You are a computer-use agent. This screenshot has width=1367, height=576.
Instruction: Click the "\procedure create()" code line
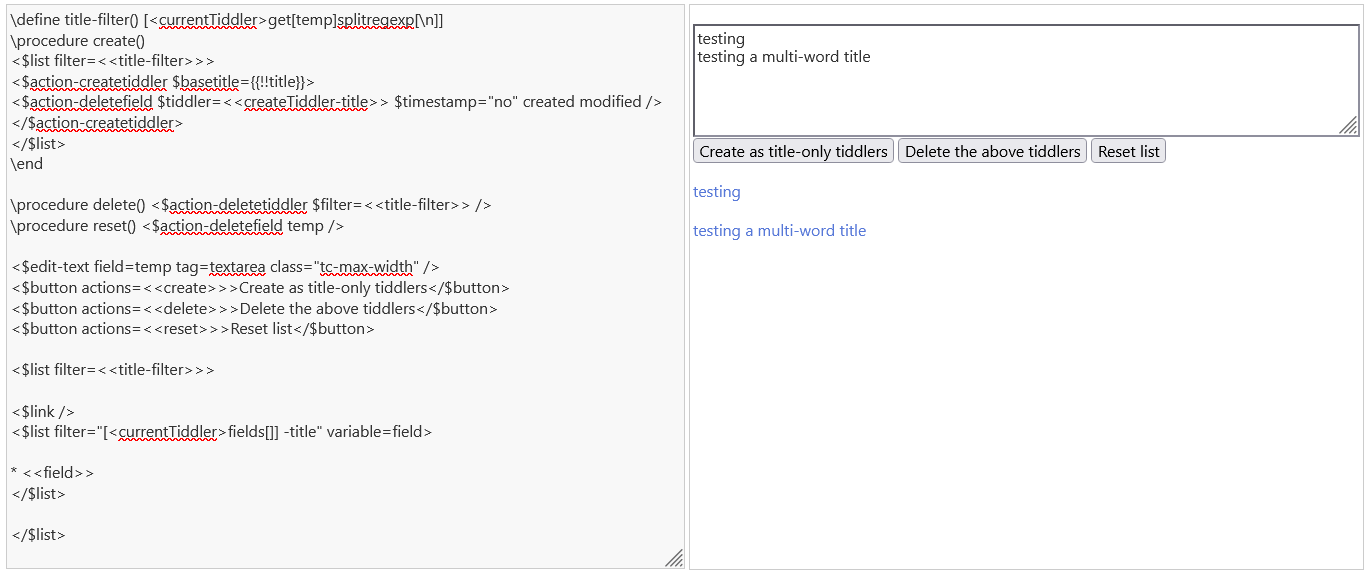pos(78,41)
